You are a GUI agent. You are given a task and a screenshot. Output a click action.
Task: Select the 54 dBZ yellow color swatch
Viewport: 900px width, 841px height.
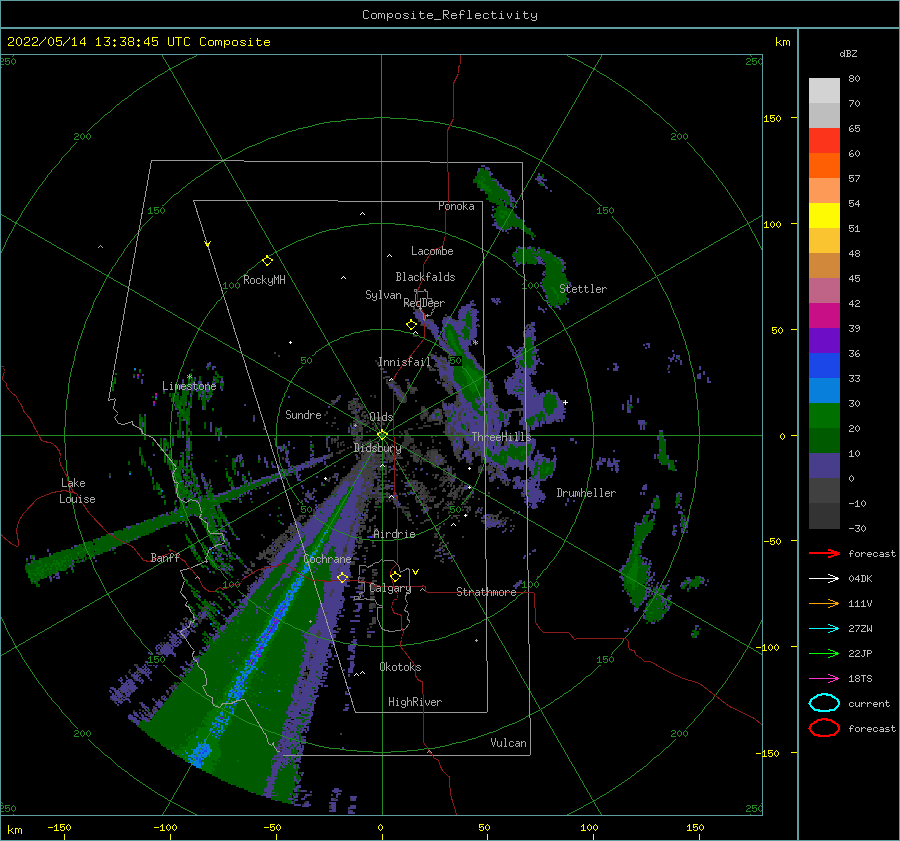tap(824, 216)
